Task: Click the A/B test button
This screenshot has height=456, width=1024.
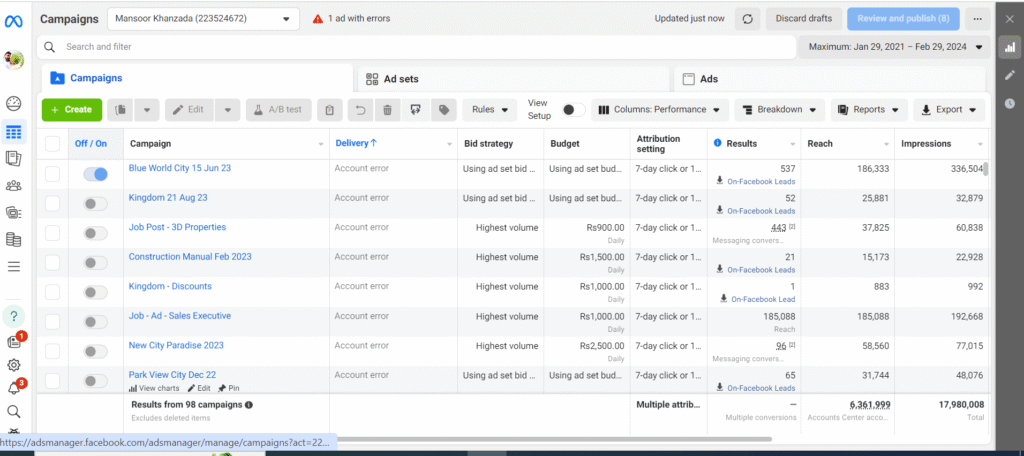Action: tap(279, 110)
